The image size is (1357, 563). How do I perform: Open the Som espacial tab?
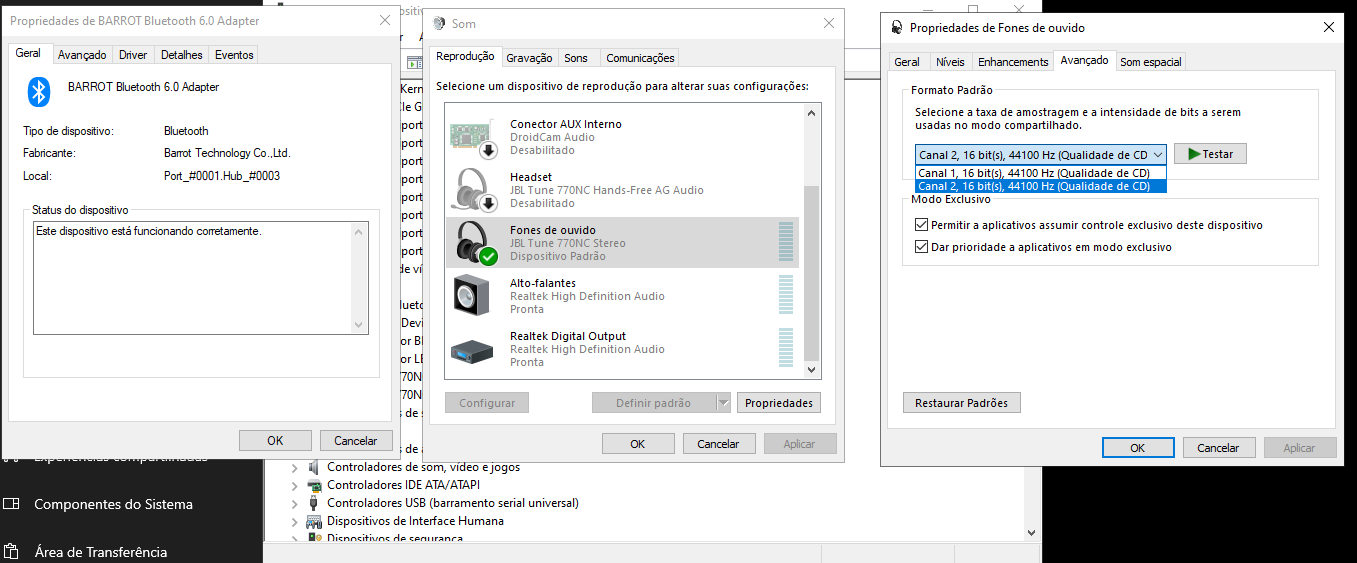click(x=1150, y=62)
